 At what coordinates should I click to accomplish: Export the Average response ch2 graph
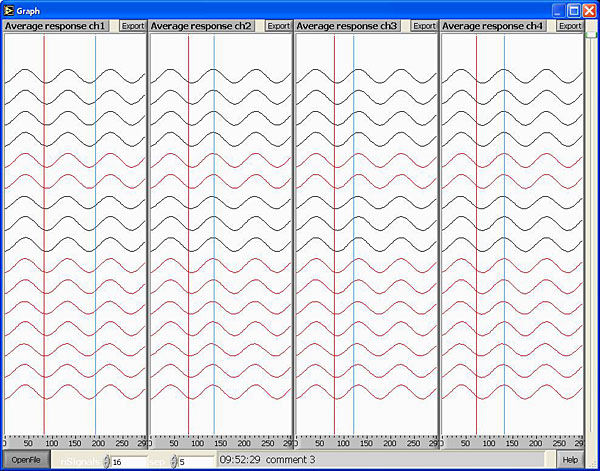[x=279, y=26]
